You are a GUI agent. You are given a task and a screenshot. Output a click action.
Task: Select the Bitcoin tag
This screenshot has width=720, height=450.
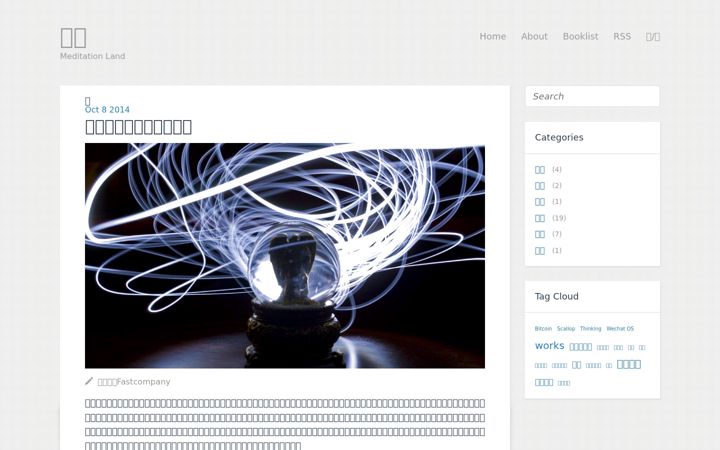[x=543, y=329]
